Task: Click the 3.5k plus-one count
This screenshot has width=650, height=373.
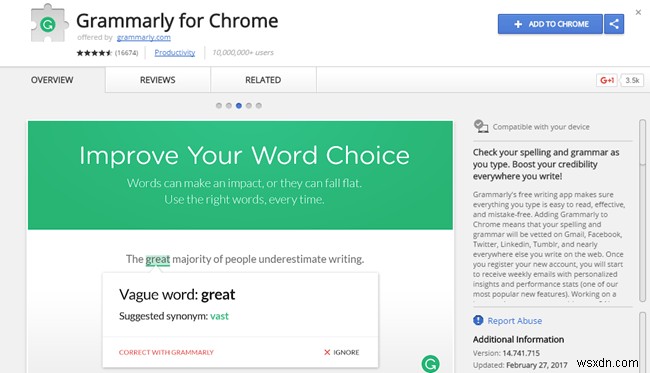Action: 632,80
